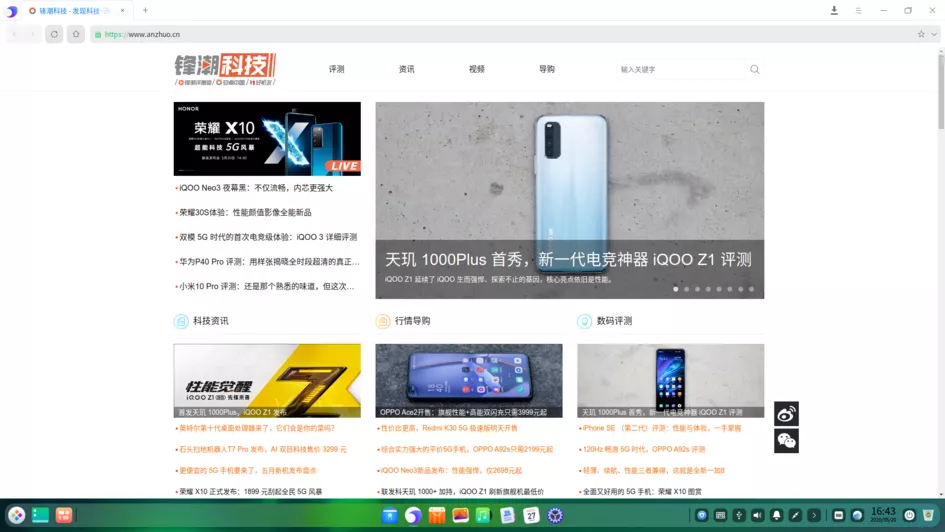Click the magnifier search icon

pos(755,69)
